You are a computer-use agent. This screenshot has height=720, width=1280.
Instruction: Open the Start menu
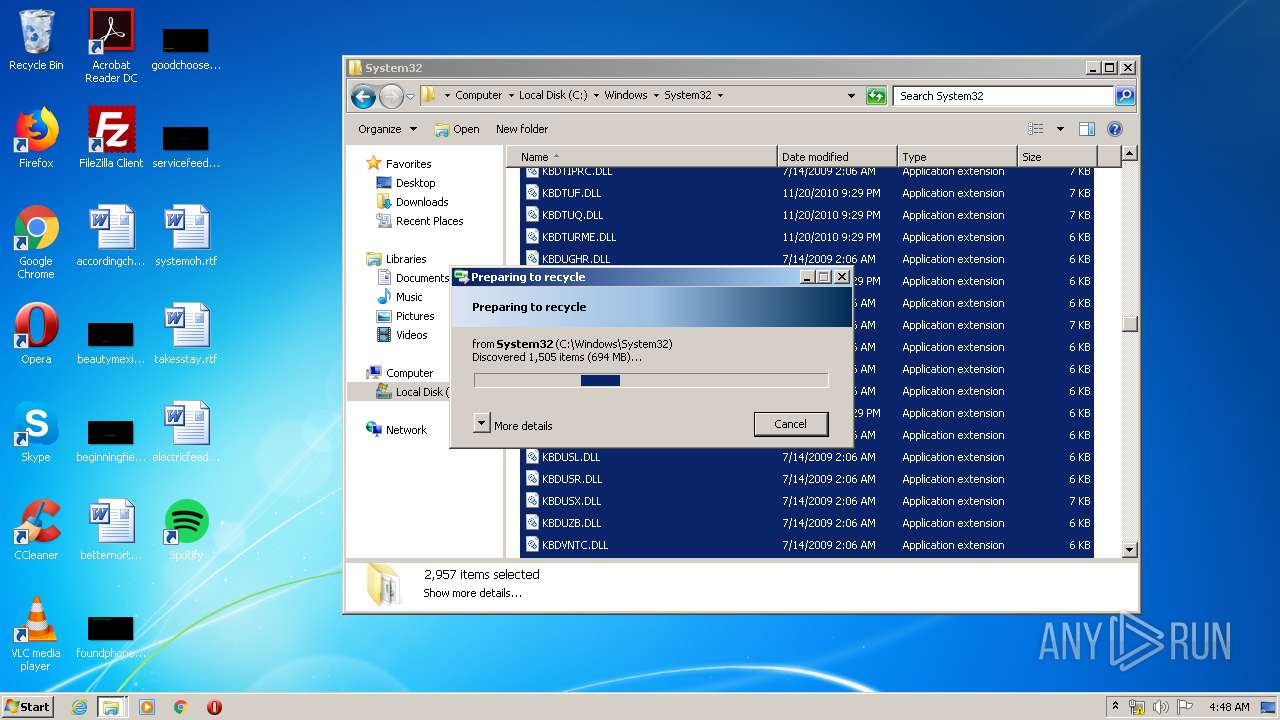point(28,707)
